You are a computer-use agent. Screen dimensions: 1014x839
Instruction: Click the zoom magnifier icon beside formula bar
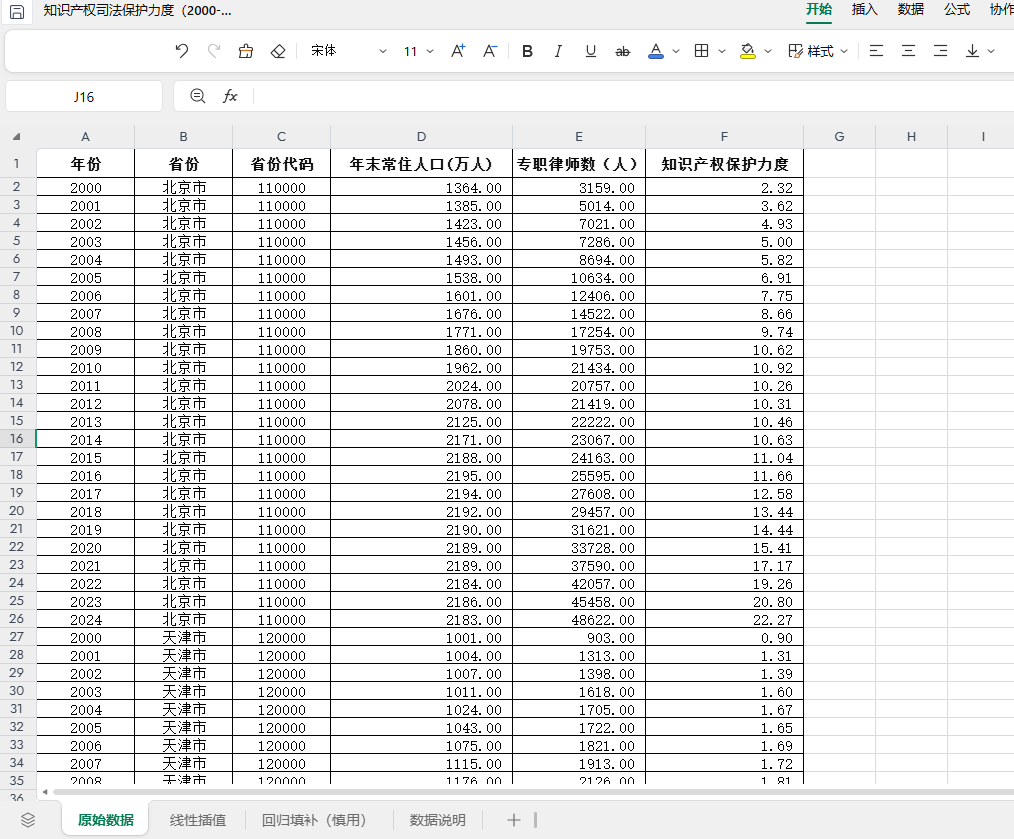point(198,96)
